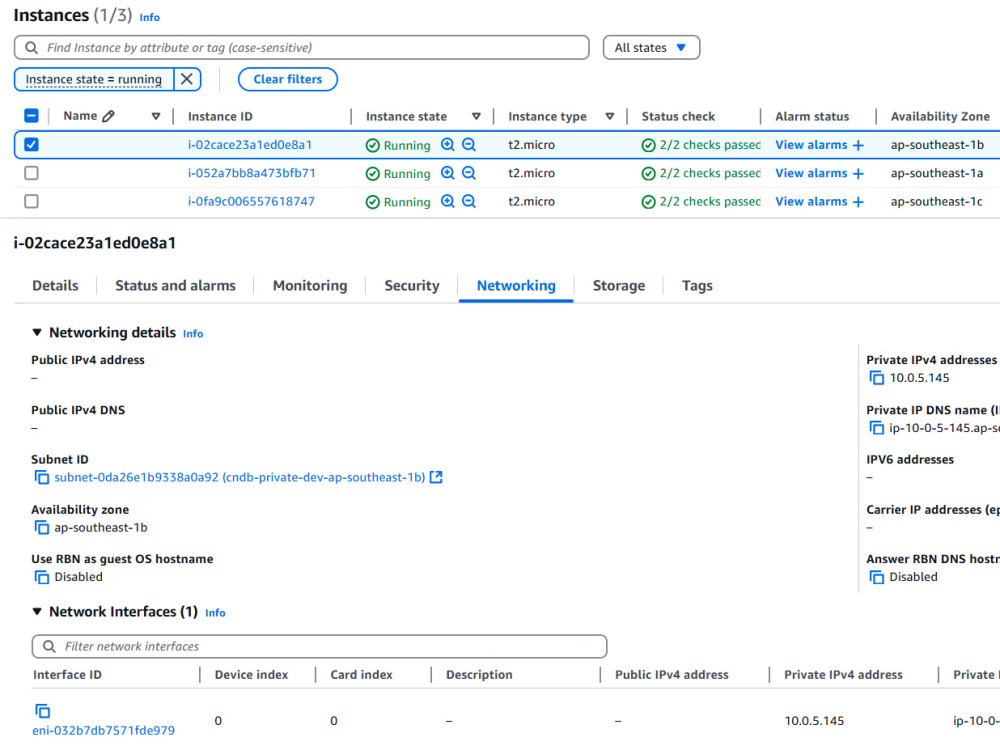Open instance link i-02cace23a1ed0e8a1

coord(249,145)
